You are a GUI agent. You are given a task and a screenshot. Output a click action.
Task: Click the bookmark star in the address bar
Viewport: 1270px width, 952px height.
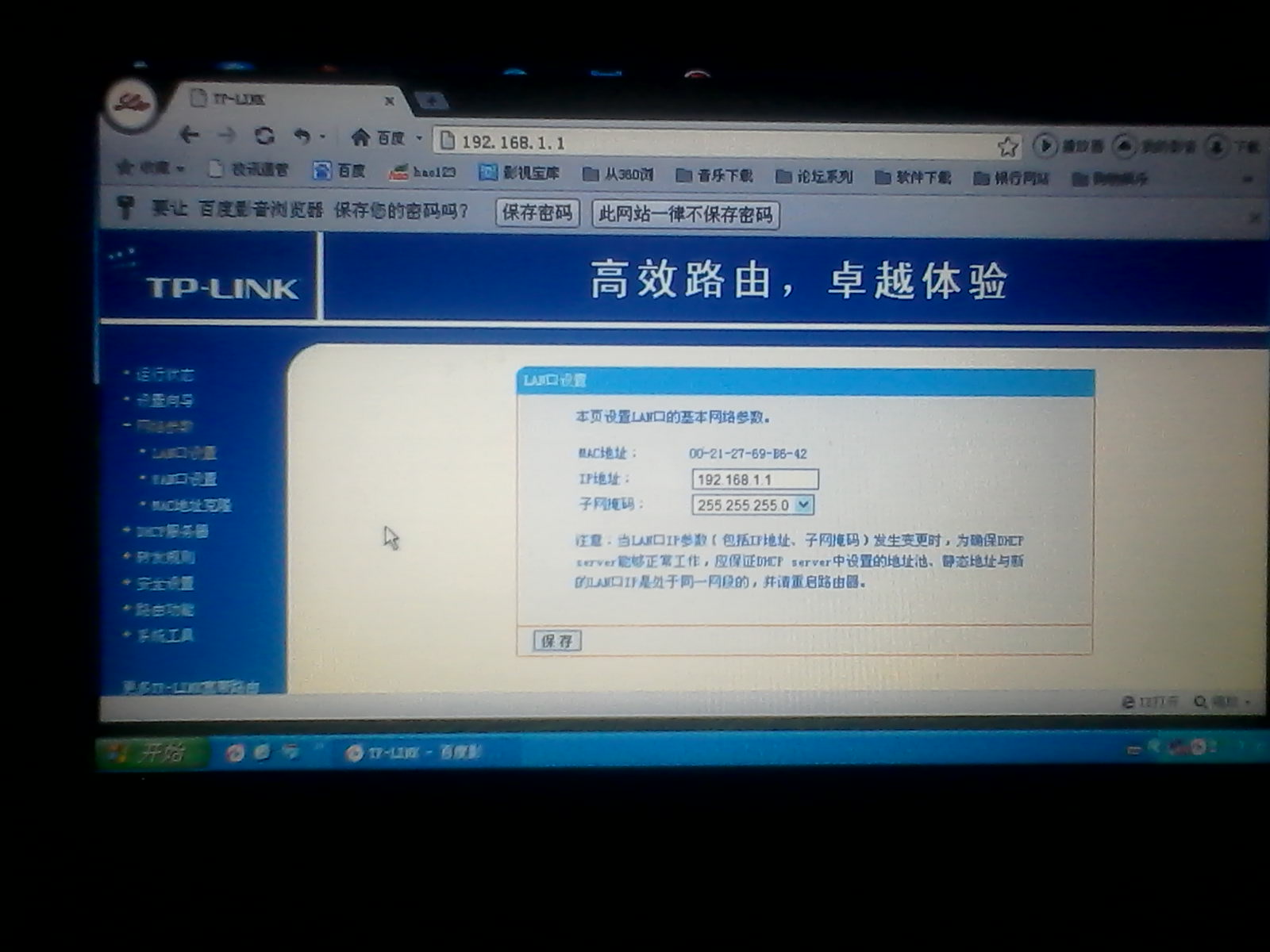pyautogui.click(x=1007, y=146)
